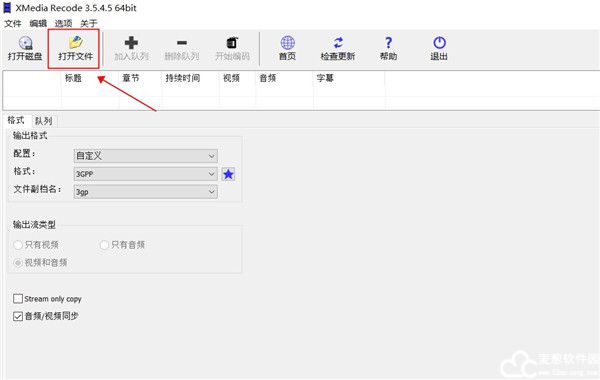600x380 pixels.
Task: Expand the file extension dropdown showing 3gp
Action: pos(145,192)
